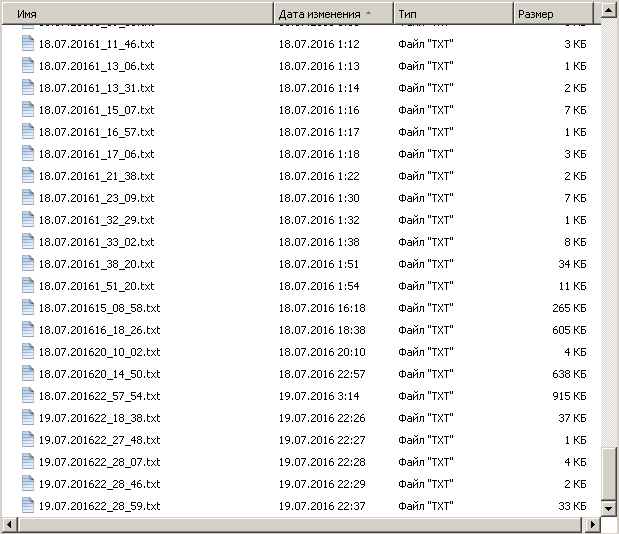Screen dimensions: 619x534
Task: Click the horizontal scrollbar left arrow
Action: point(9,525)
